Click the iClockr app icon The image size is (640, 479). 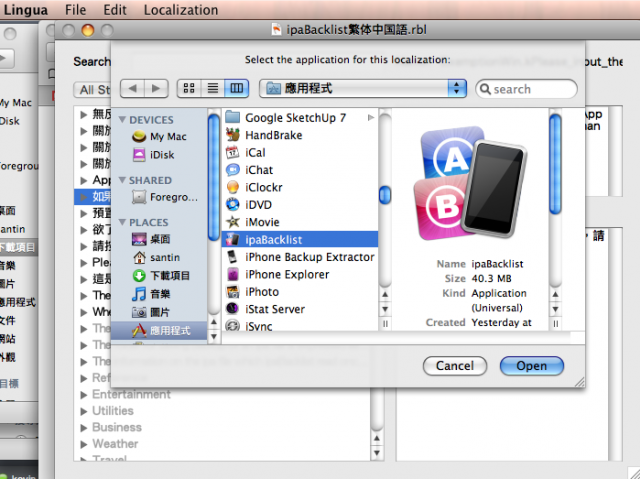(233, 187)
